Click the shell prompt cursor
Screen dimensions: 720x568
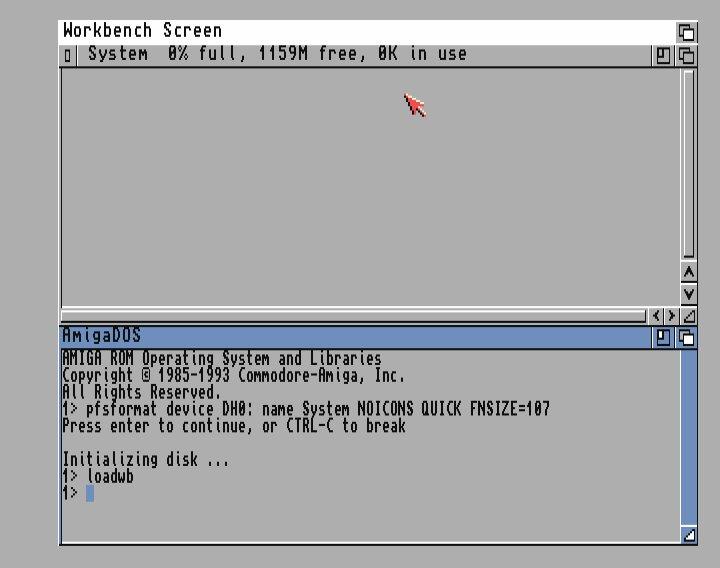pyautogui.click(x=90, y=494)
